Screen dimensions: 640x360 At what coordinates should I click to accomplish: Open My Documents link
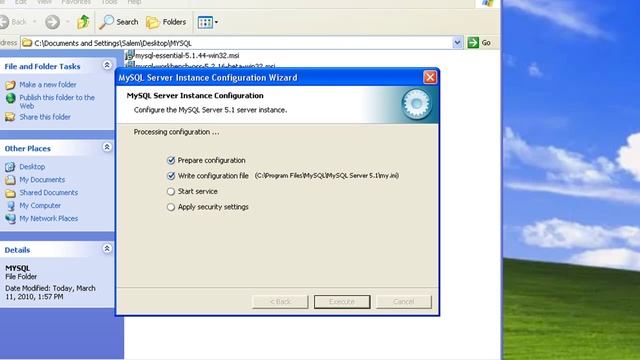(42, 180)
